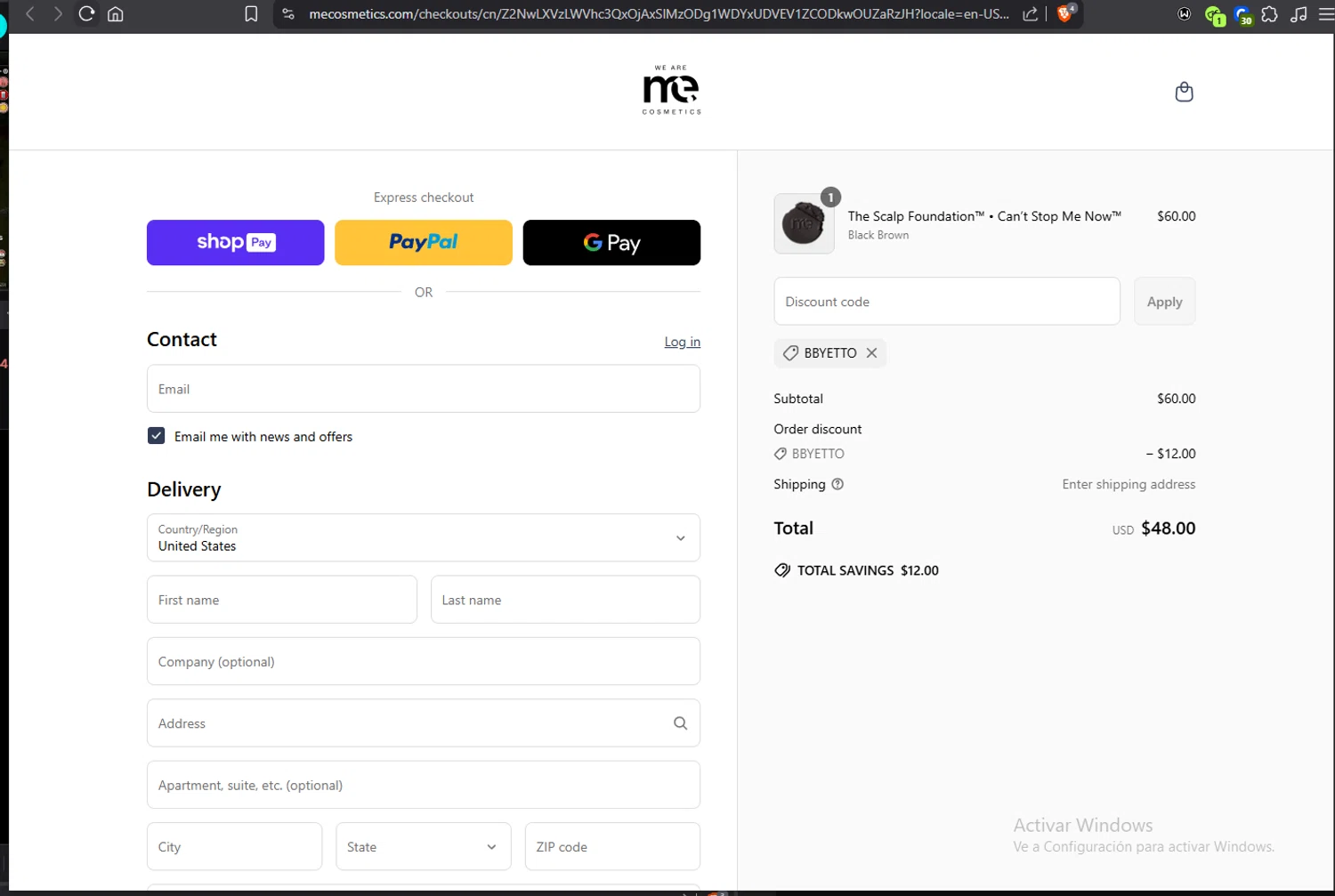Click the Total amount $48.00
The height and width of the screenshot is (896, 1335).
tap(1168, 528)
